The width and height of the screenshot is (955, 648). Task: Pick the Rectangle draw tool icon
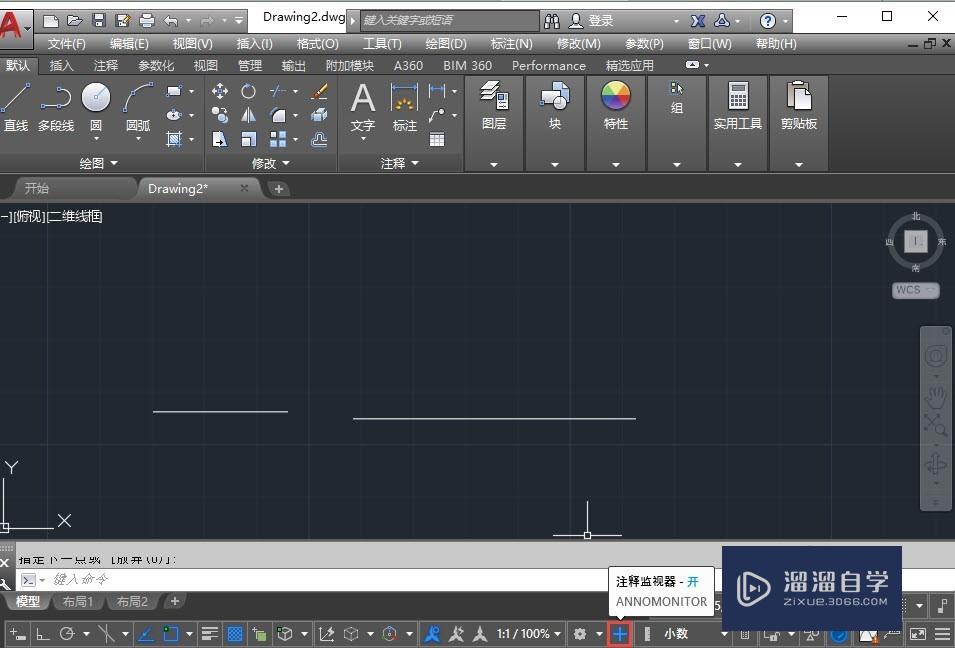[174, 91]
